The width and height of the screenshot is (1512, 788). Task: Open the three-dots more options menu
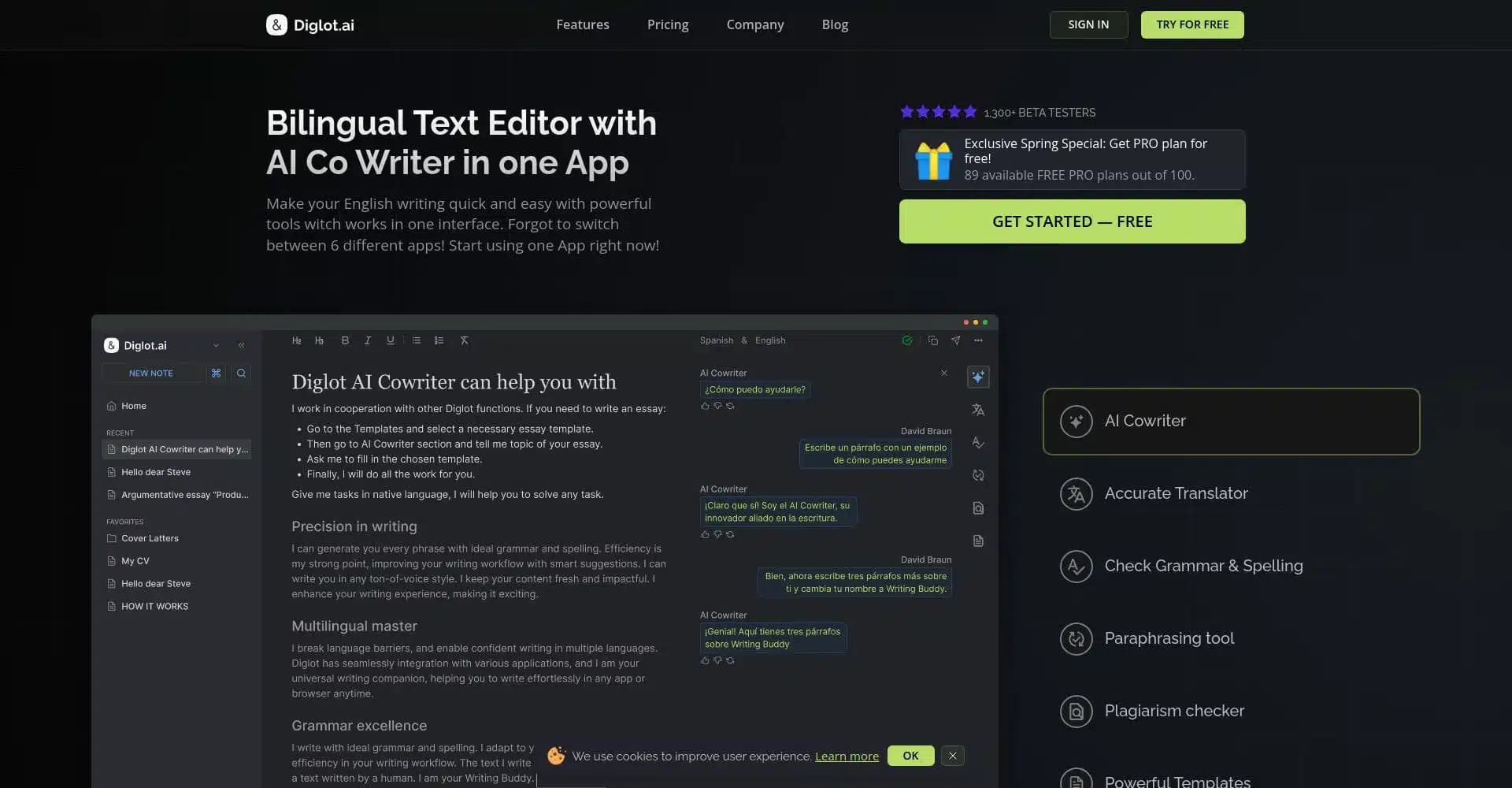click(x=978, y=340)
